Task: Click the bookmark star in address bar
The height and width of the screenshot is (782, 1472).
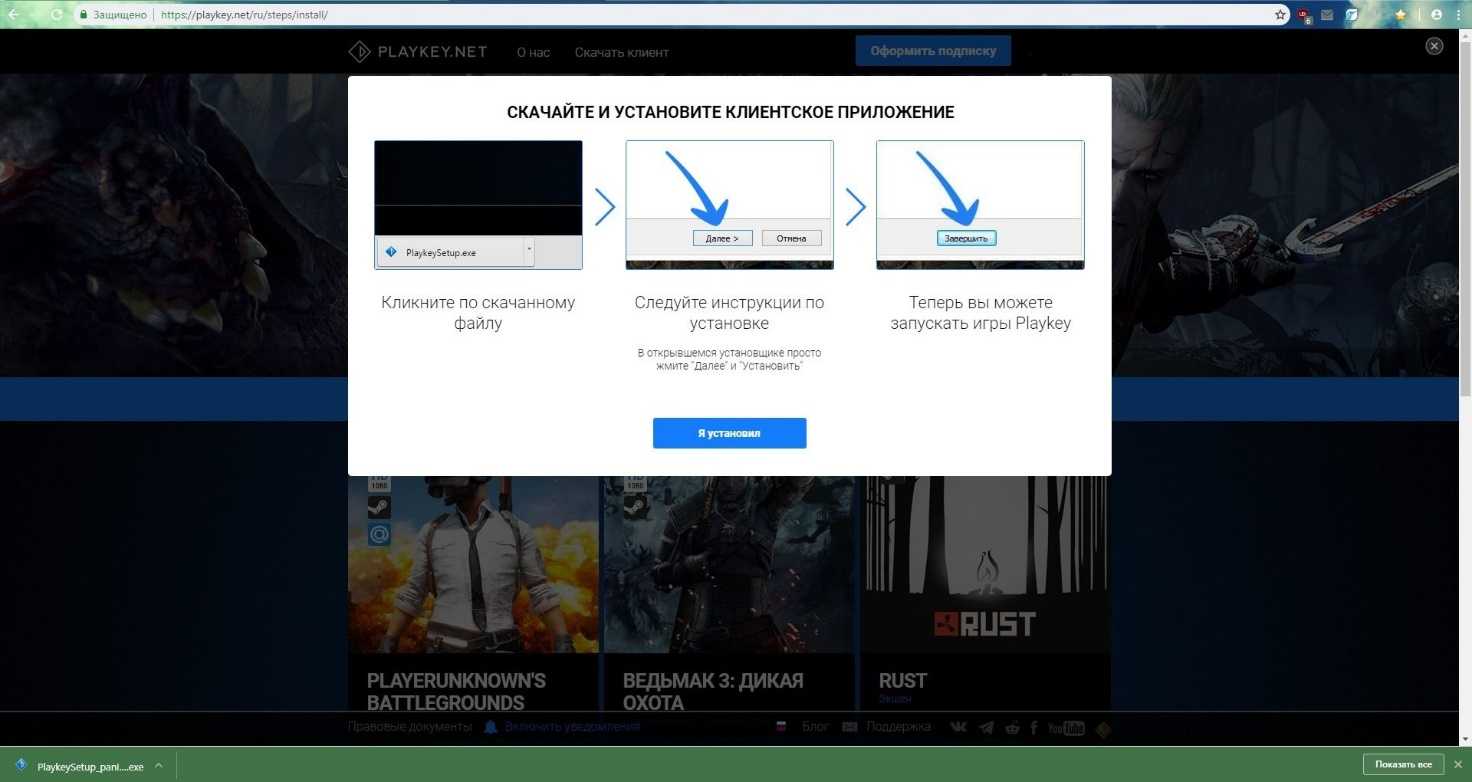Action: click(x=1280, y=15)
